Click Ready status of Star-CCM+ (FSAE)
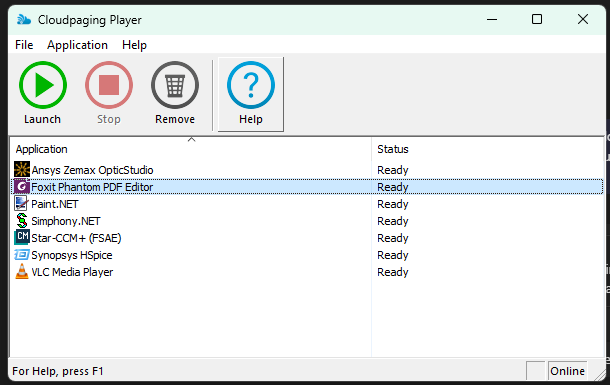 coord(393,238)
